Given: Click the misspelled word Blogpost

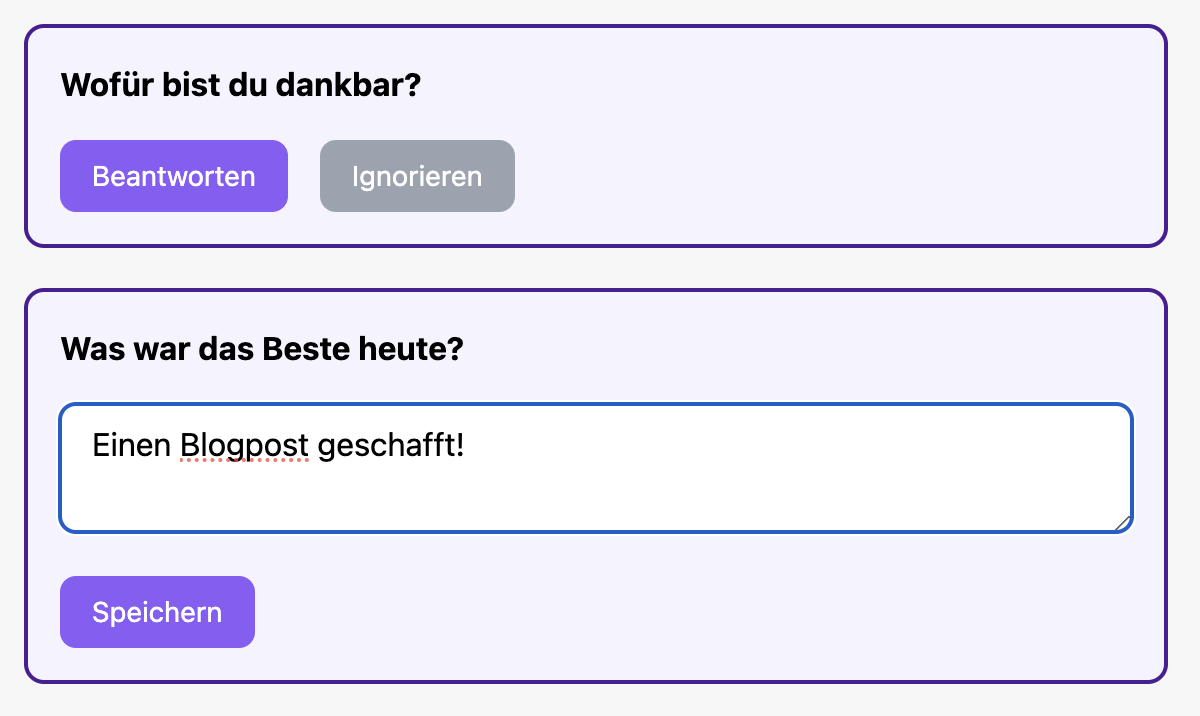Looking at the screenshot, I should click(242, 445).
